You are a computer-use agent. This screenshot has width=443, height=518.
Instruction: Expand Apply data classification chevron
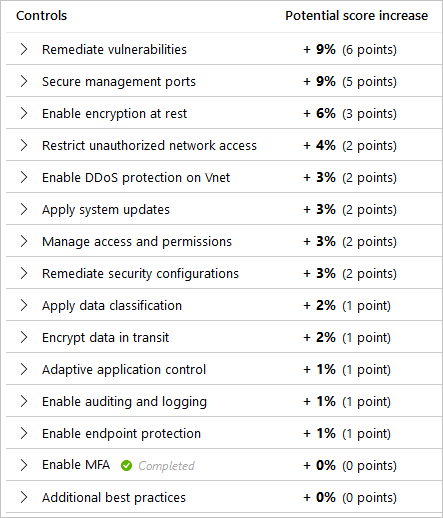[24, 305]
